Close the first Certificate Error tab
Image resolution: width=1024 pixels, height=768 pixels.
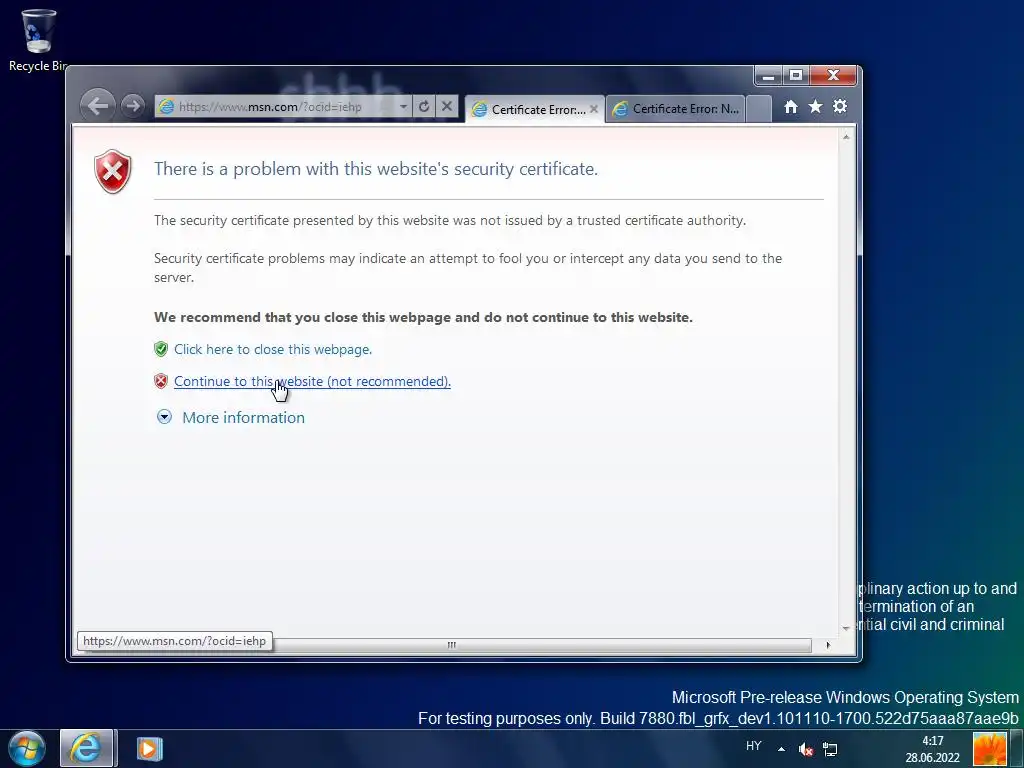coord(594,109)
